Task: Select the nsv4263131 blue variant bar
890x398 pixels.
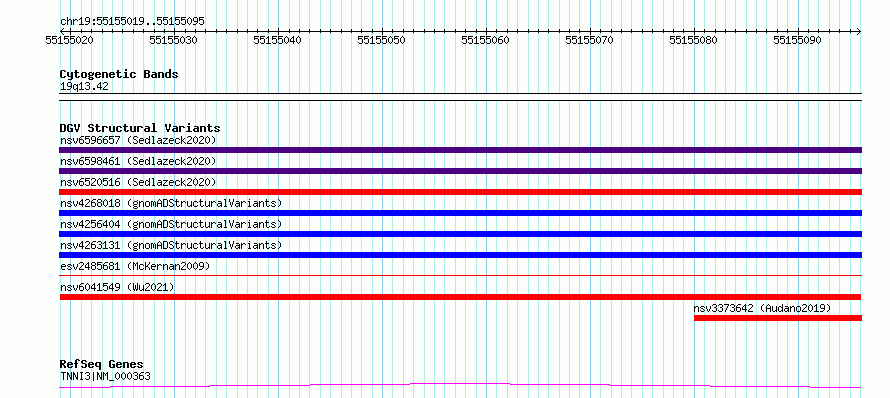Action: click(460, 255)
